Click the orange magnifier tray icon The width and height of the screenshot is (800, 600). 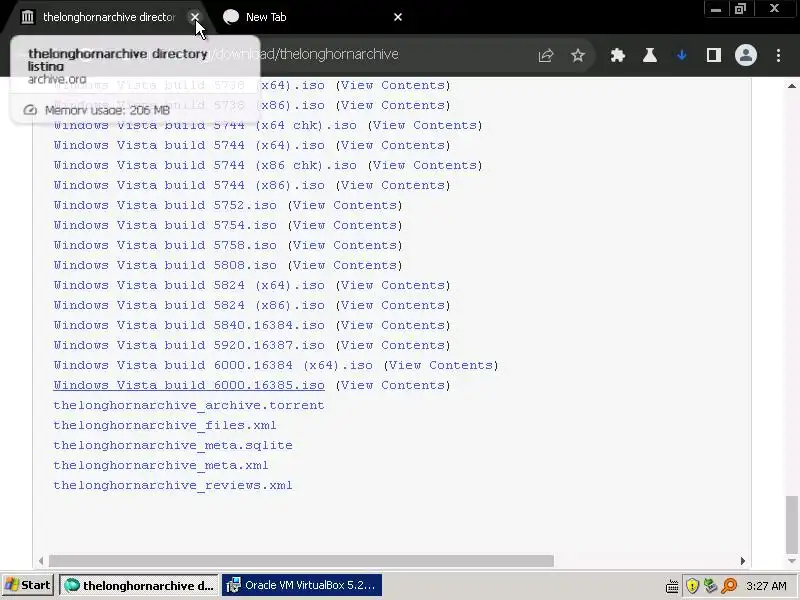click(x=730, y=586)
